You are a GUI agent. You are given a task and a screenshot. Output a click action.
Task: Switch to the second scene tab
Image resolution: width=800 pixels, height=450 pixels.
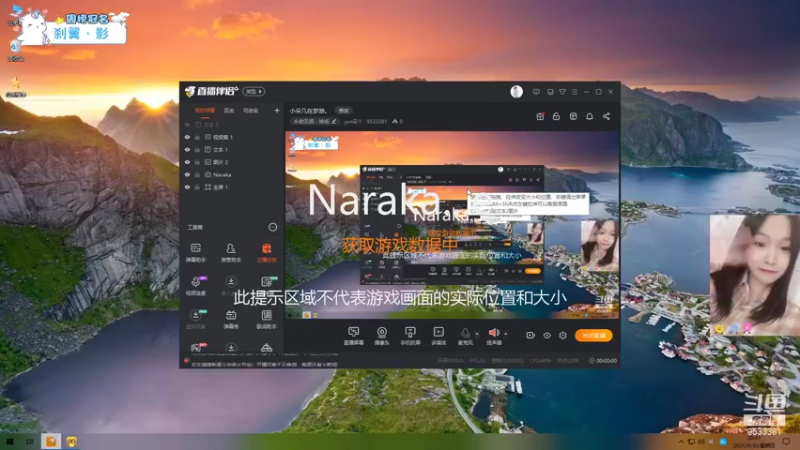point(229,110)
